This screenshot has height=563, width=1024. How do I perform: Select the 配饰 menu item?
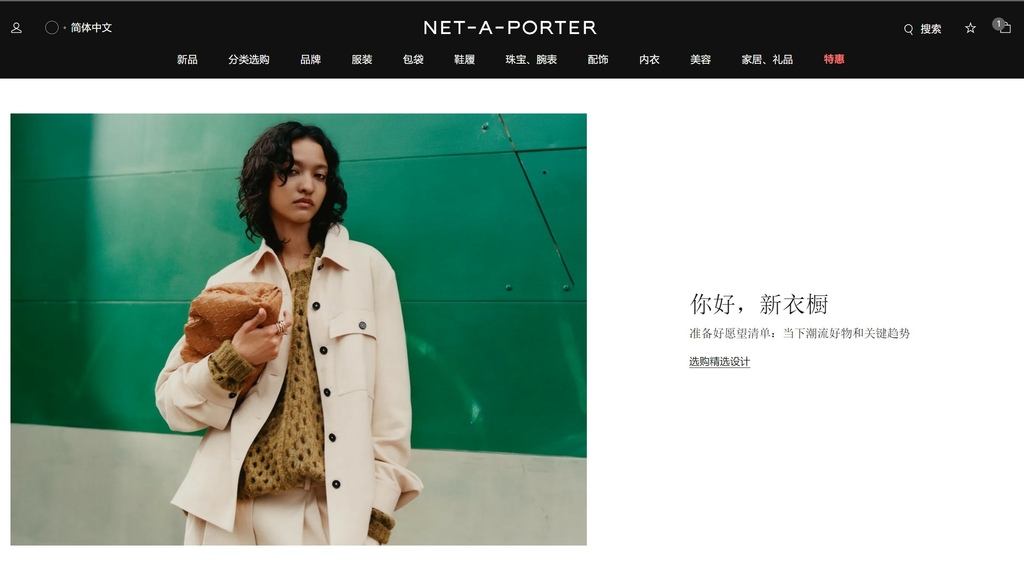[x=598, y=59]
